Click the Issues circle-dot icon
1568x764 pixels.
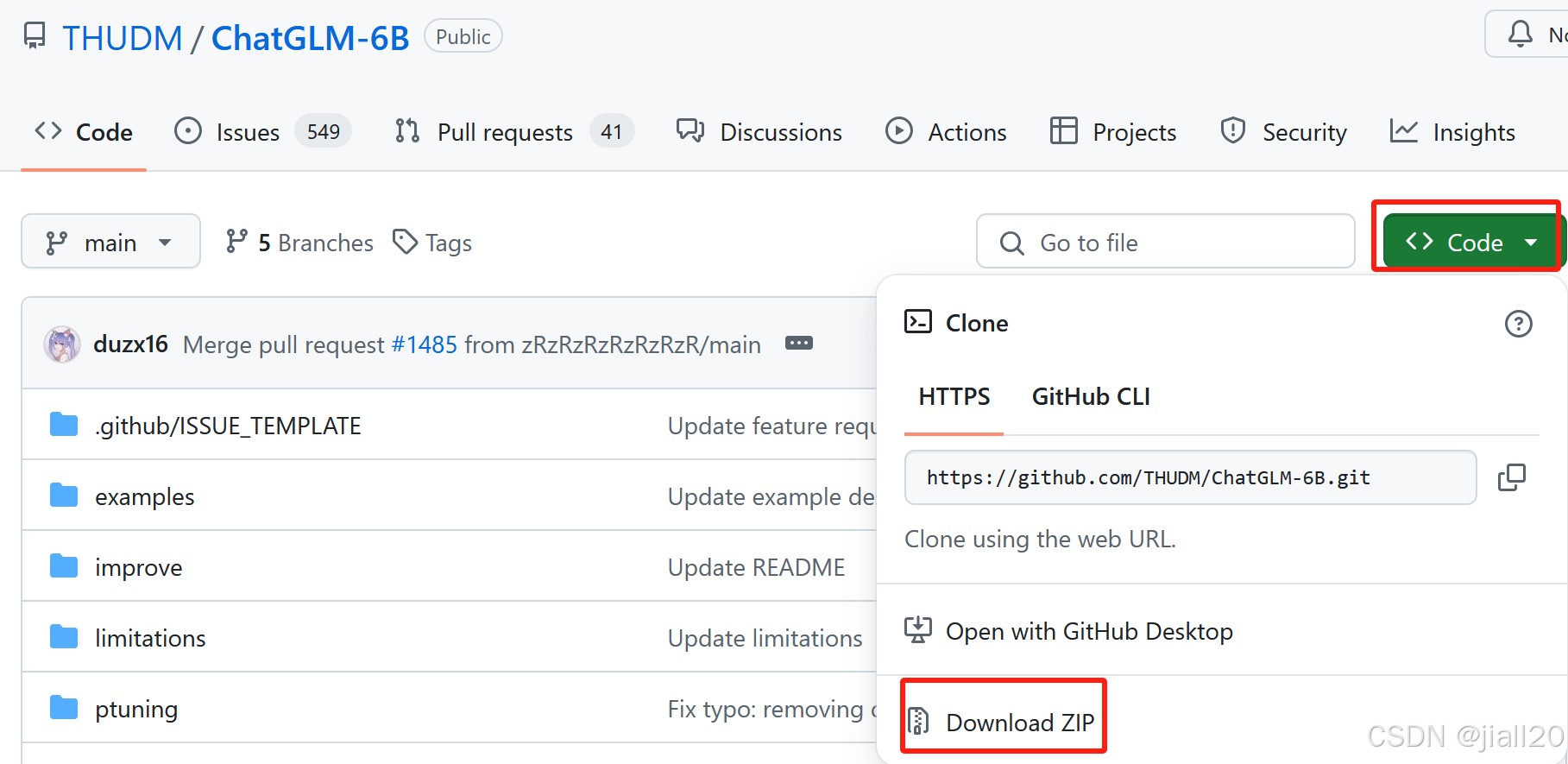(187, 131)
